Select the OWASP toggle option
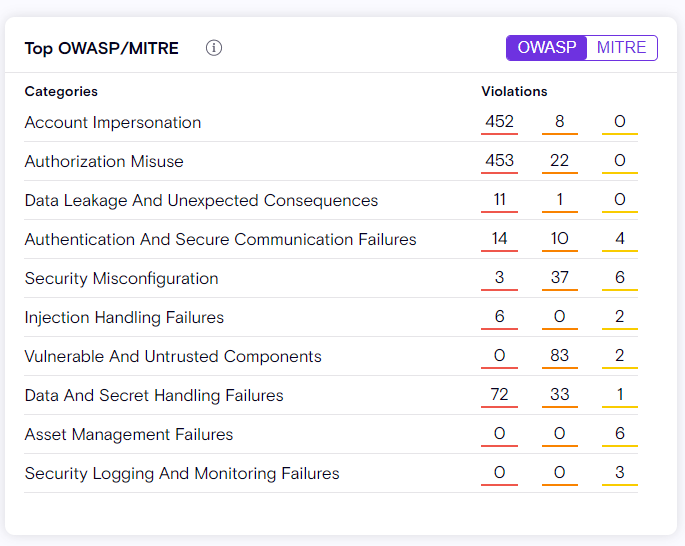This screenshot has width=685, height=546. pos(547,48)
